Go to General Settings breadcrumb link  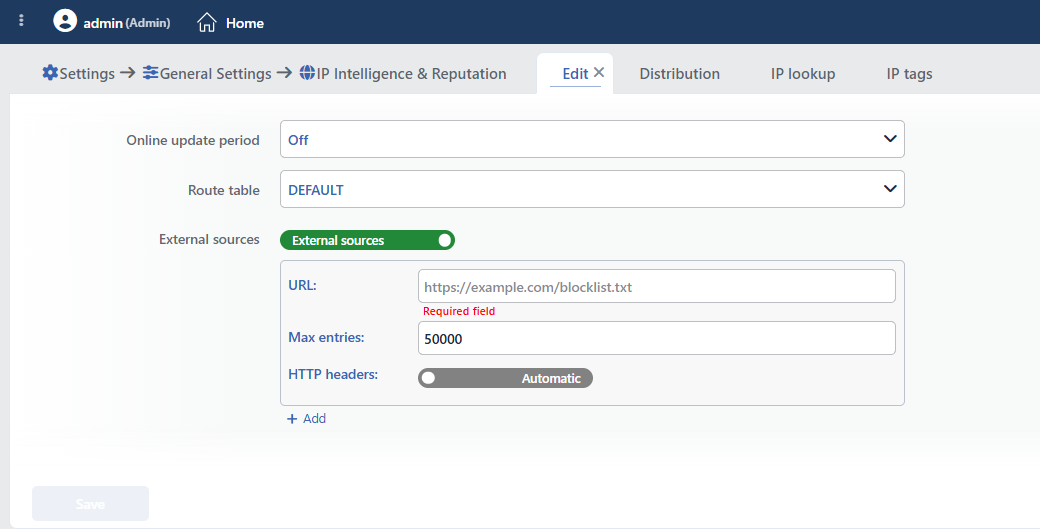tap(216, 74)
